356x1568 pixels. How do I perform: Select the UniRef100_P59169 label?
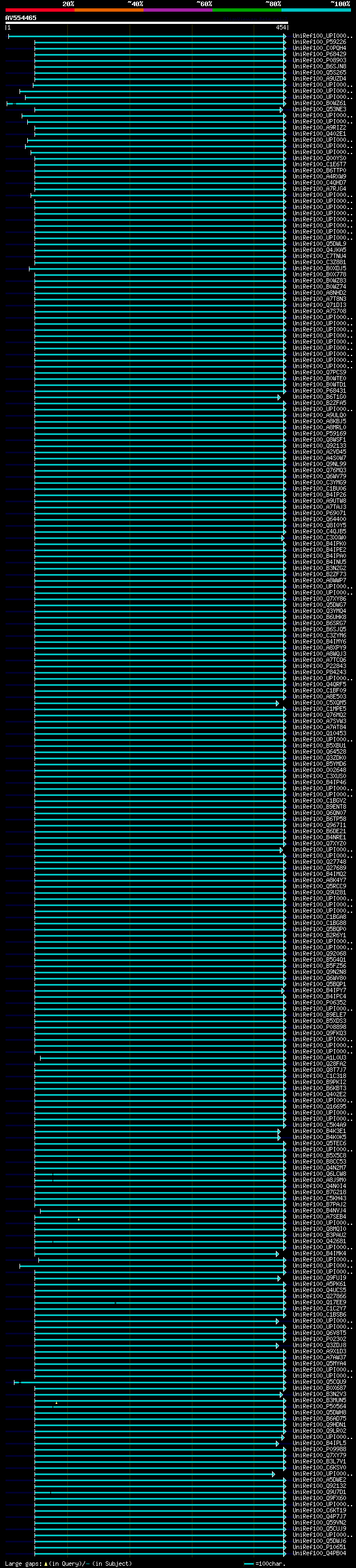(319, 433)
